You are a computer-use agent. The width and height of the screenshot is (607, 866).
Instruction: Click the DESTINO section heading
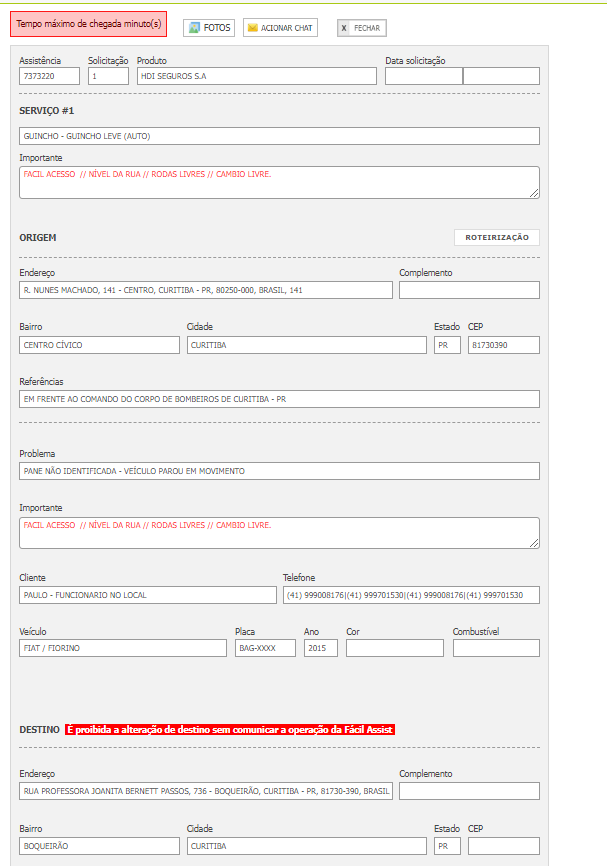39,730
